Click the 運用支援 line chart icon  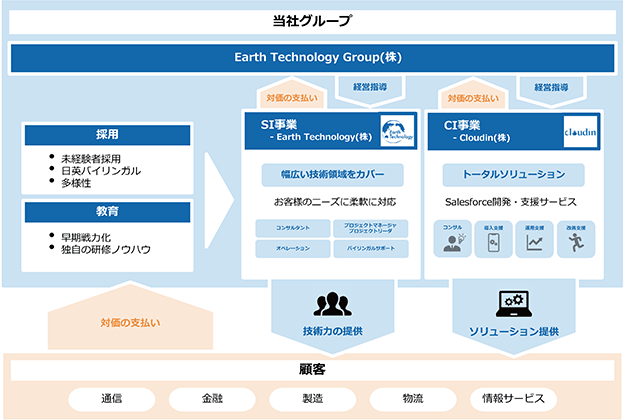point(534,242)
